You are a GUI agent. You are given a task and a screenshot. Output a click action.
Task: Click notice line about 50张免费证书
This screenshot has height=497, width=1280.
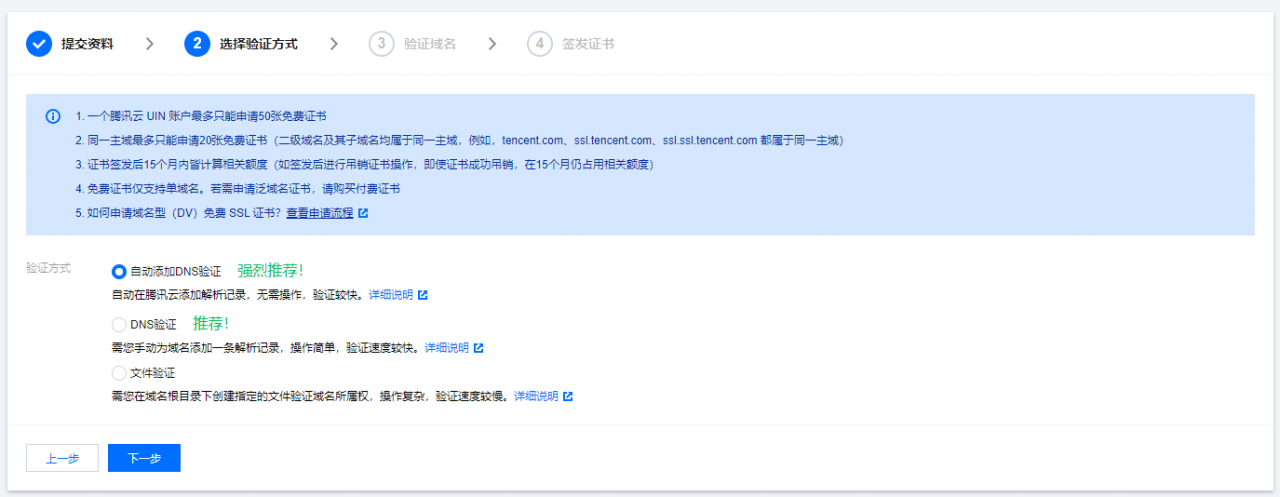click(200, 117)
